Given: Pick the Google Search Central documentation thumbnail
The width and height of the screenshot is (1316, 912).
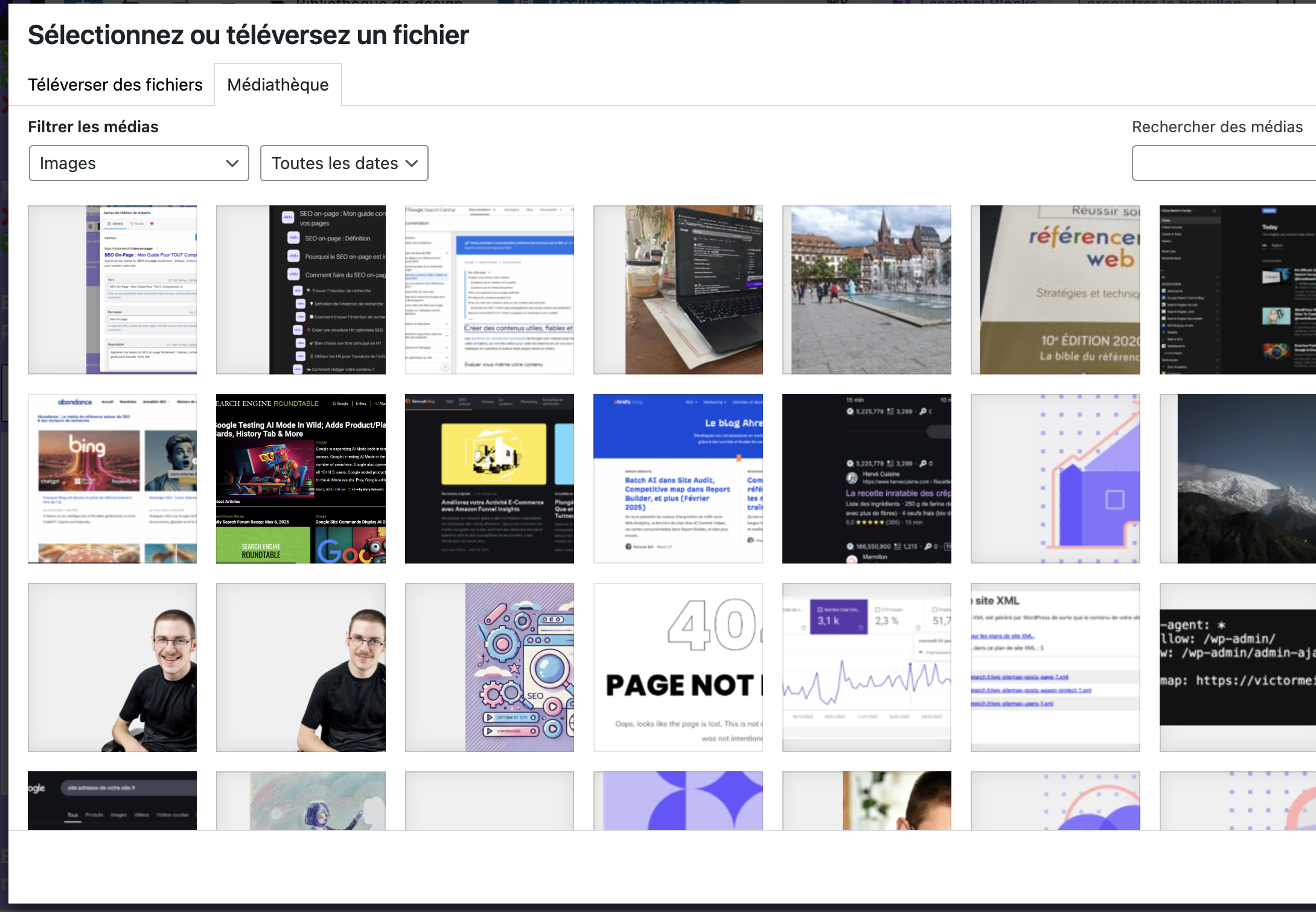Looking at the screenshot, I should coord(490,290).
